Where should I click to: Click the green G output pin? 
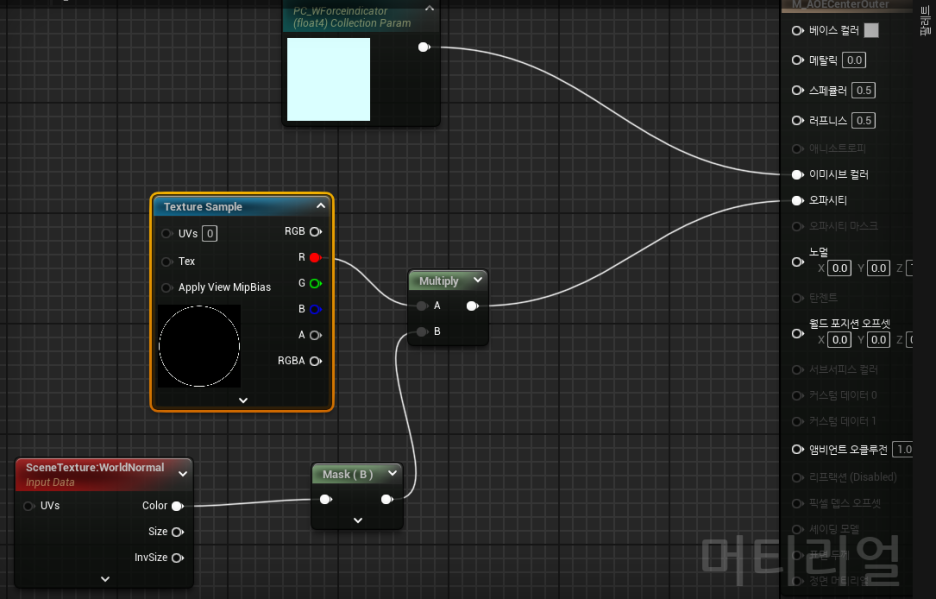(316, 283)
